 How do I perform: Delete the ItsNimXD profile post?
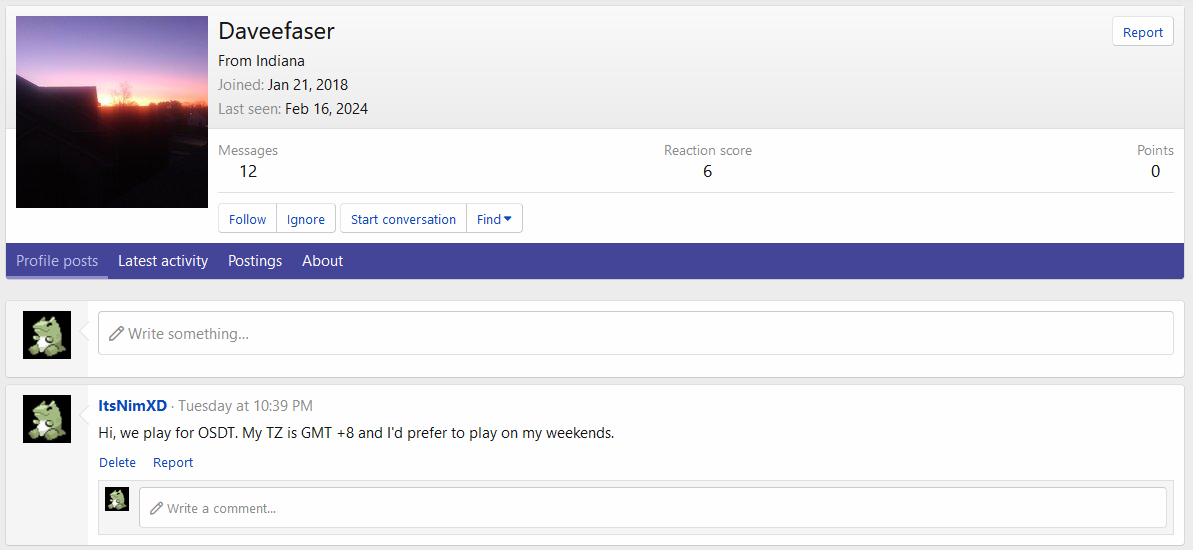pos(117,463)
